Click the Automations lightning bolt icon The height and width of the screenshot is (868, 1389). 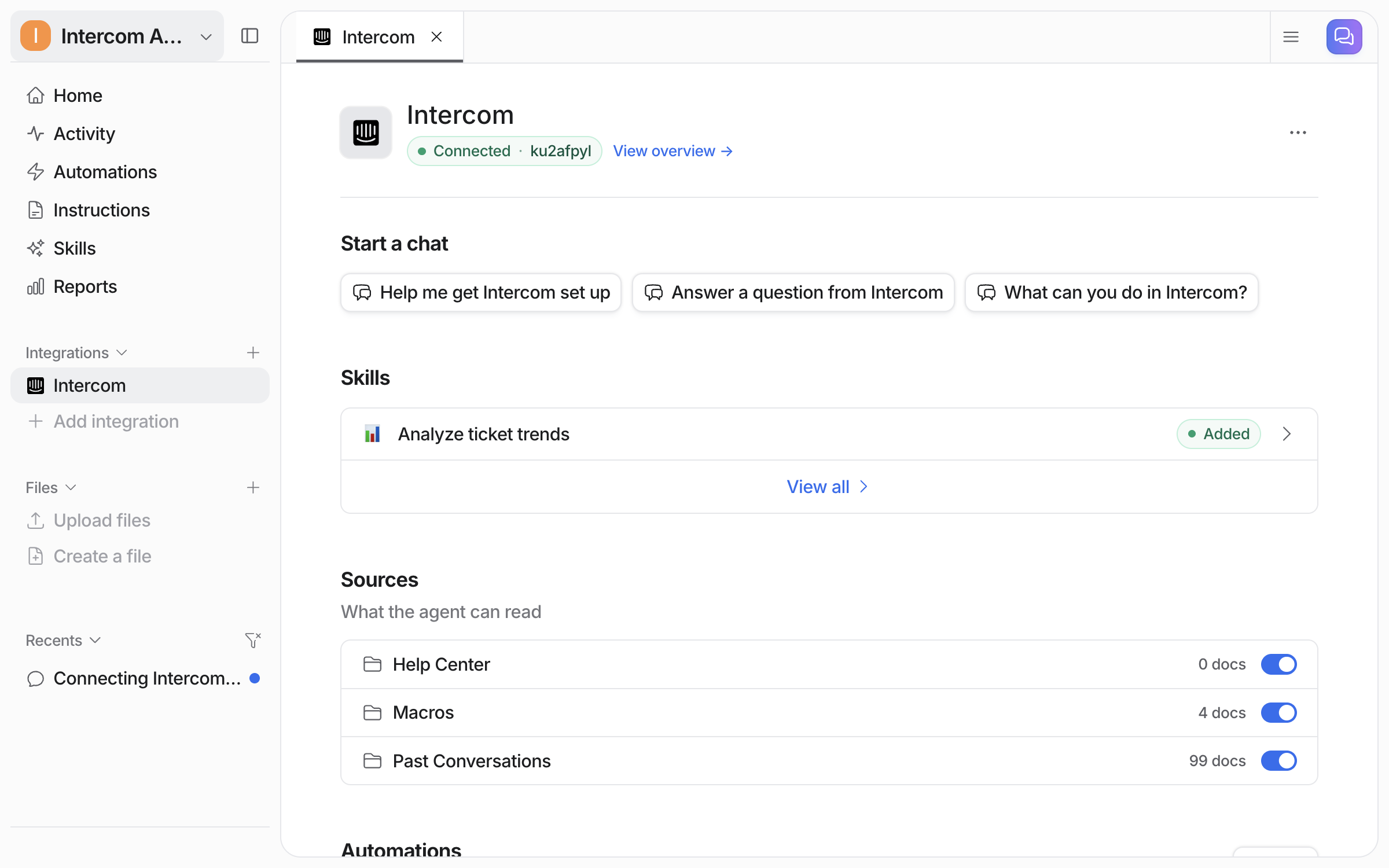click(x=36, y=172)
